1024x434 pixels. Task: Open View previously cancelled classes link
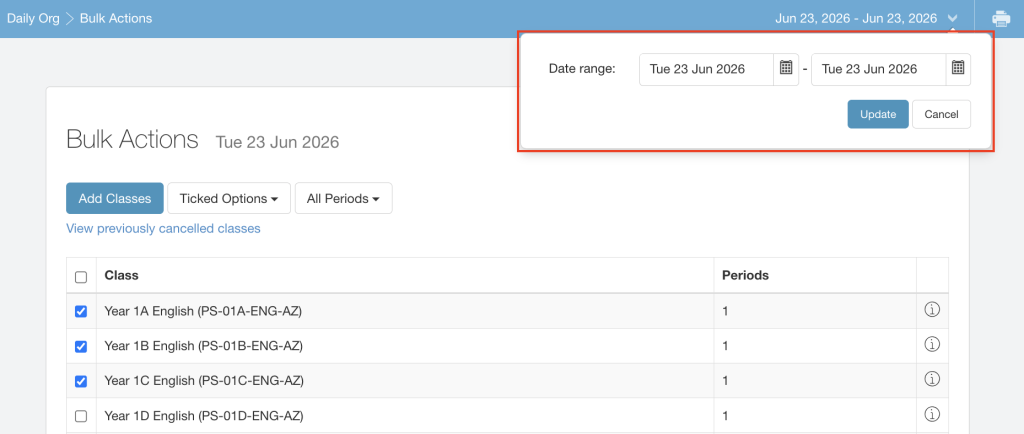(x=163, y=228)
